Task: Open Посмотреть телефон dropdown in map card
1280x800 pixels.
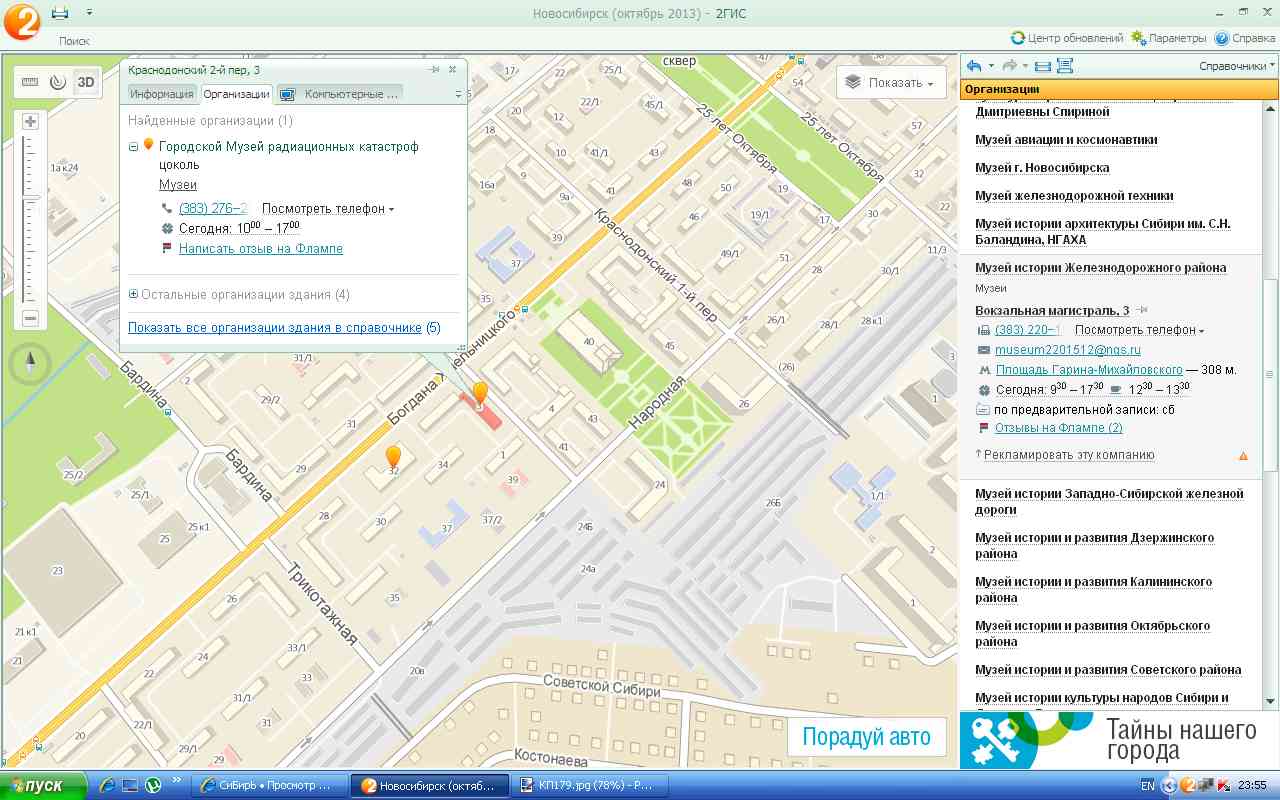Action: tap(328, 209)
